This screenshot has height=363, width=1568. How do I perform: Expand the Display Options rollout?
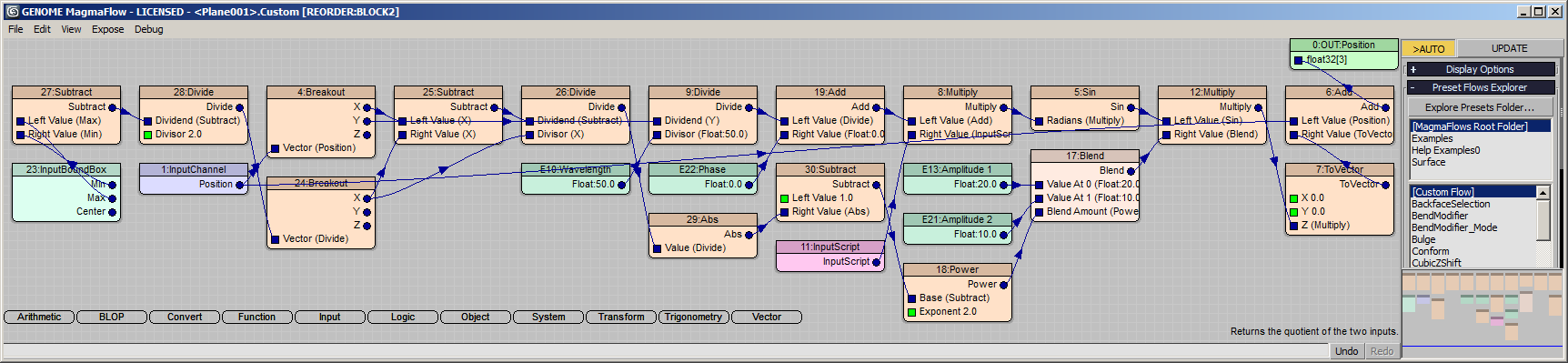1480,69
